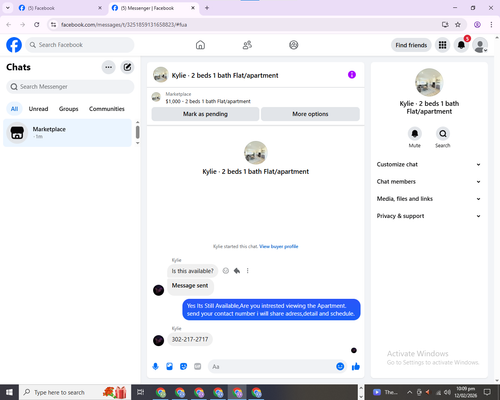This screenshot has height=400, width=500.
Task: Expand Privacy & support section
Action: 429,216
